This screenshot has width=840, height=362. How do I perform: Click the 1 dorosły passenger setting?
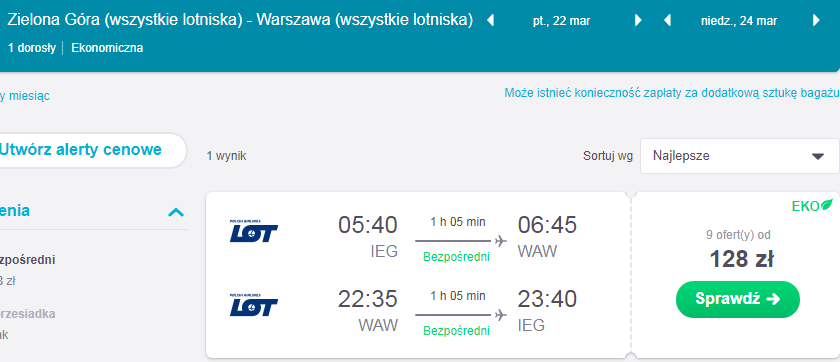(x=32, y=48)
